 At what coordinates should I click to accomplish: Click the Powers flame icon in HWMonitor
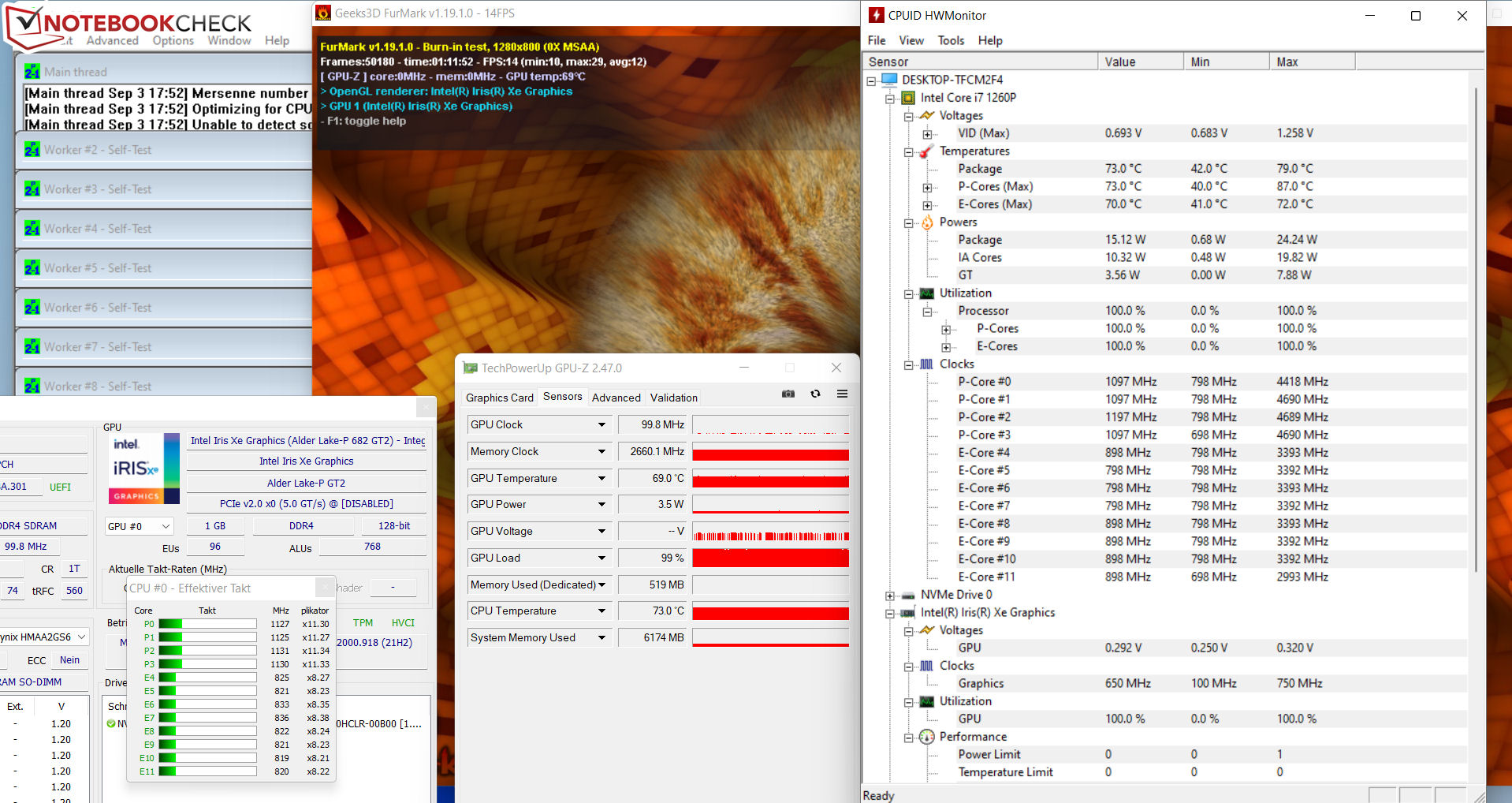point(927,222)
